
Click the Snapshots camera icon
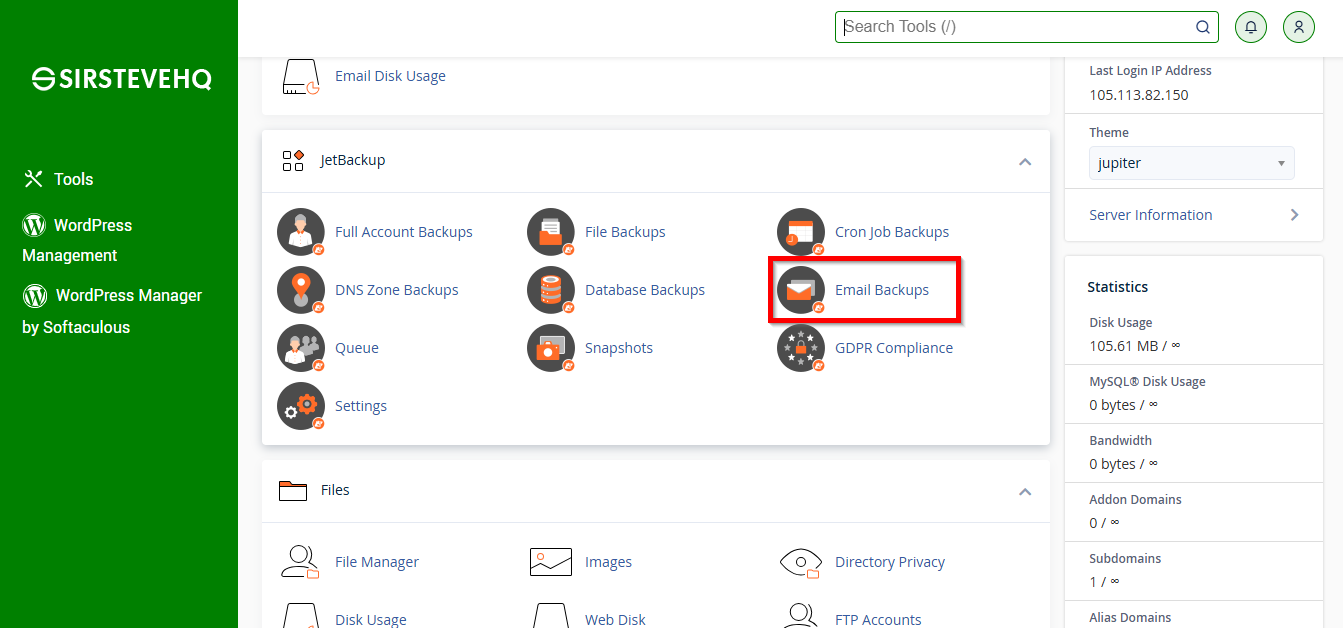(551, 348)
